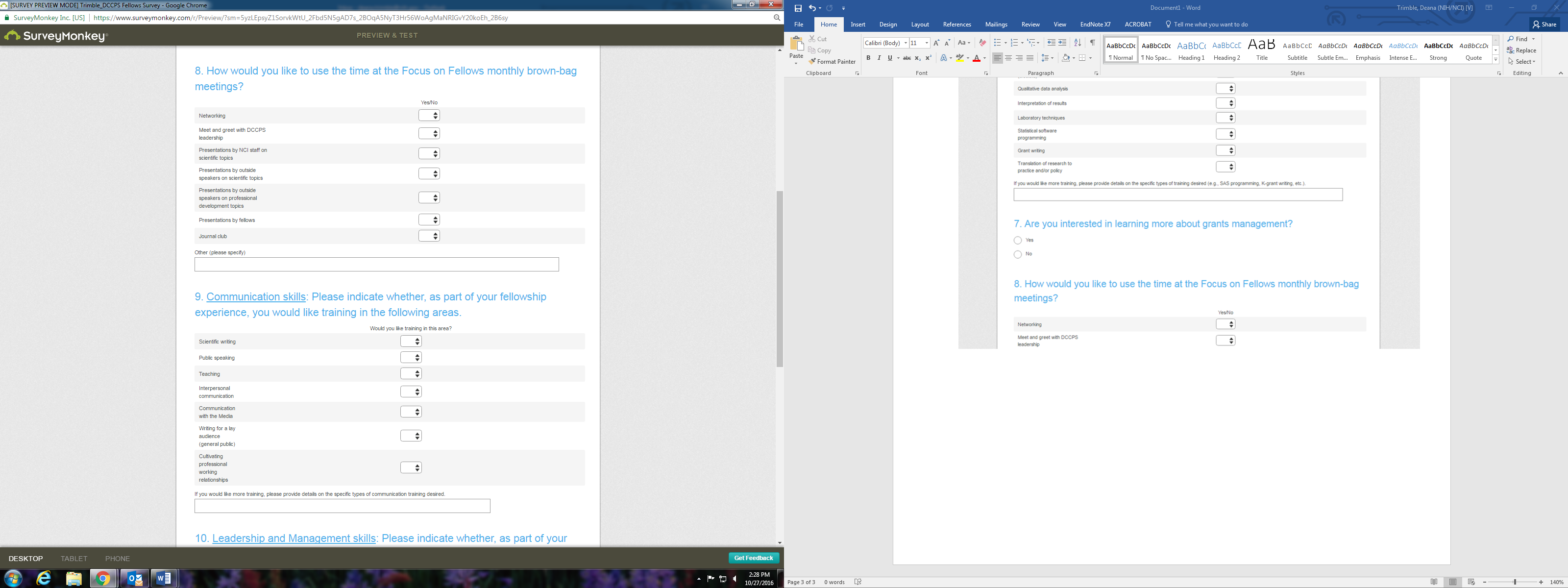Select No for grants management question
The width and height of the screenshot is (1568, 588).
1018,254
